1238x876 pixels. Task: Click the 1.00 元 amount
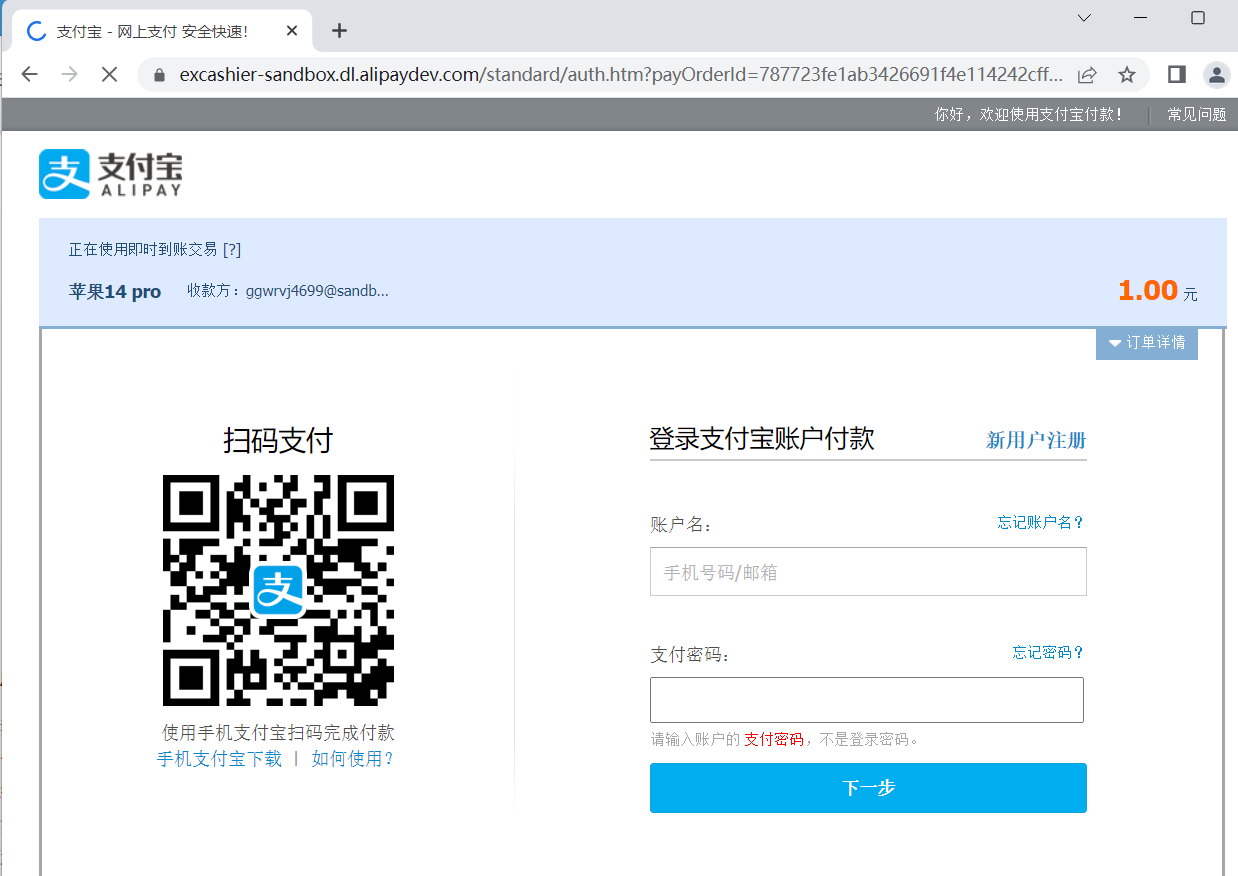[x=1157, y=291]
